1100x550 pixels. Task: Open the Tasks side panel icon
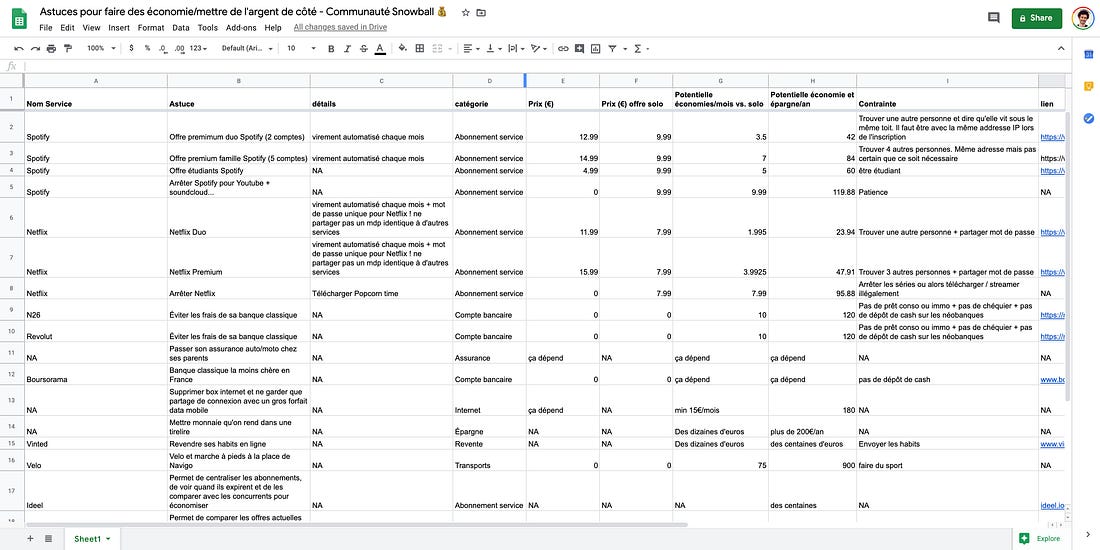1089,119
